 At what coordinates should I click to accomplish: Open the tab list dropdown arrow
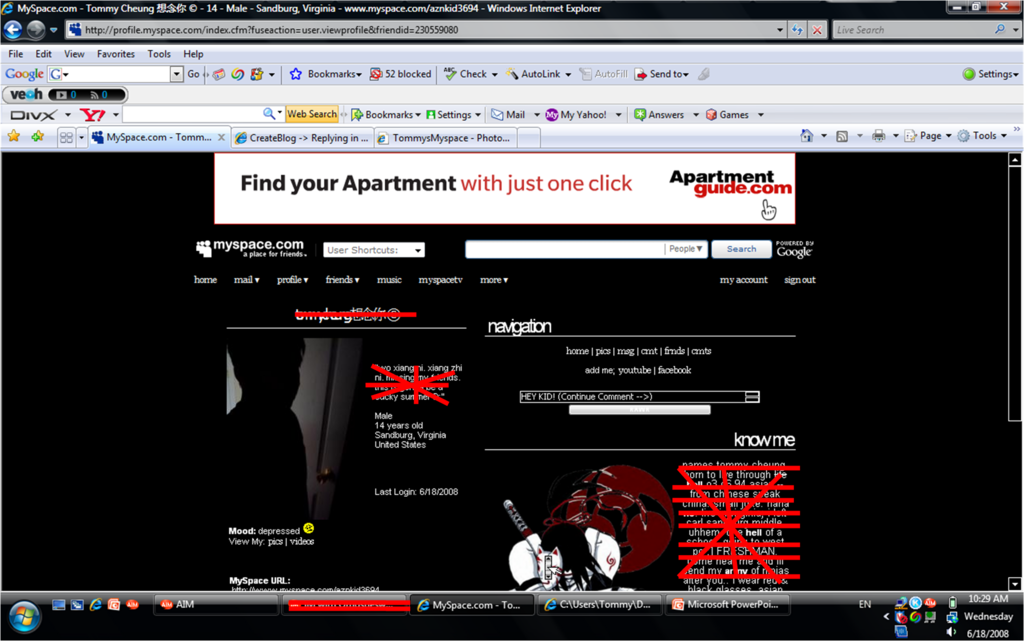[x=82, y=137]
